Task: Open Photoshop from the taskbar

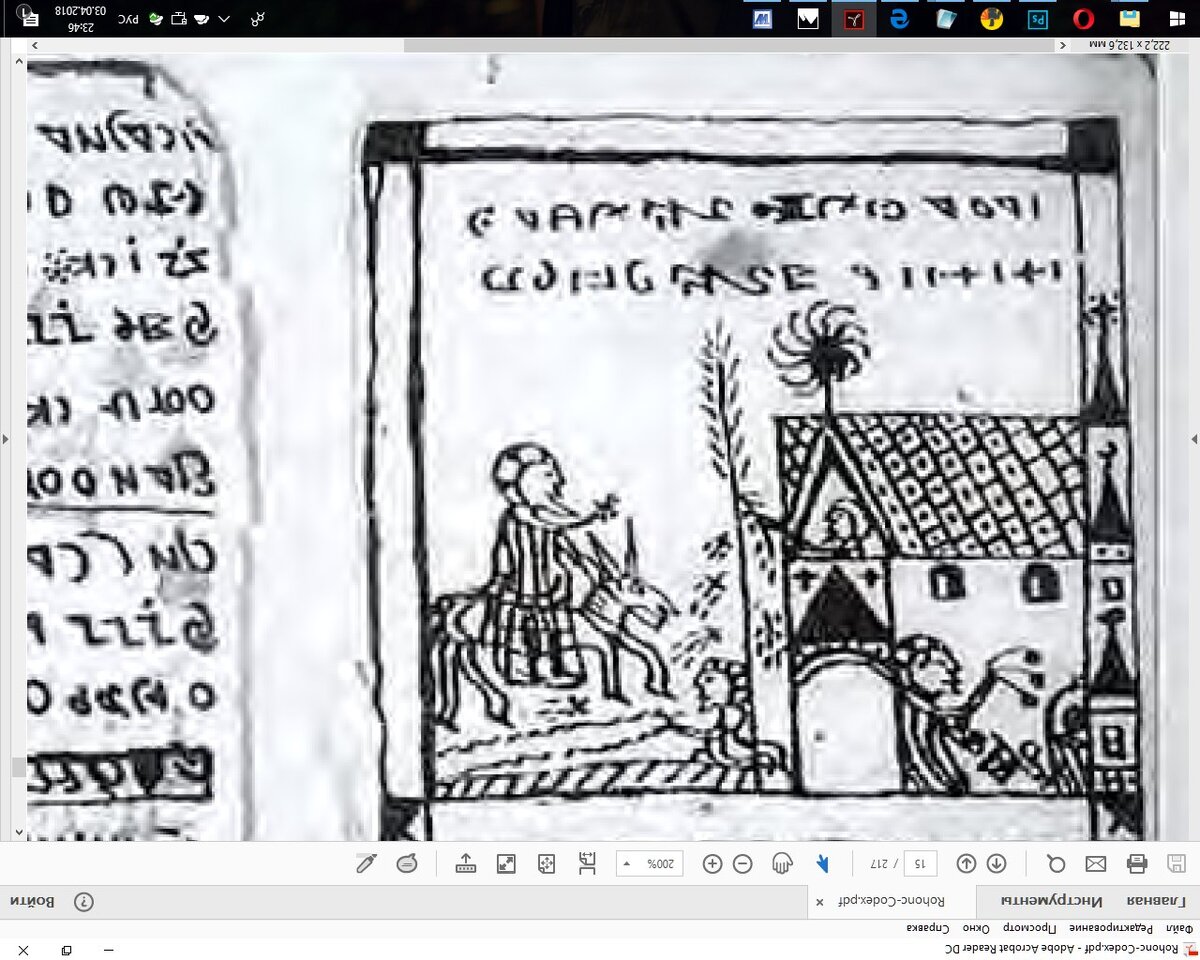Action: 1038,18
